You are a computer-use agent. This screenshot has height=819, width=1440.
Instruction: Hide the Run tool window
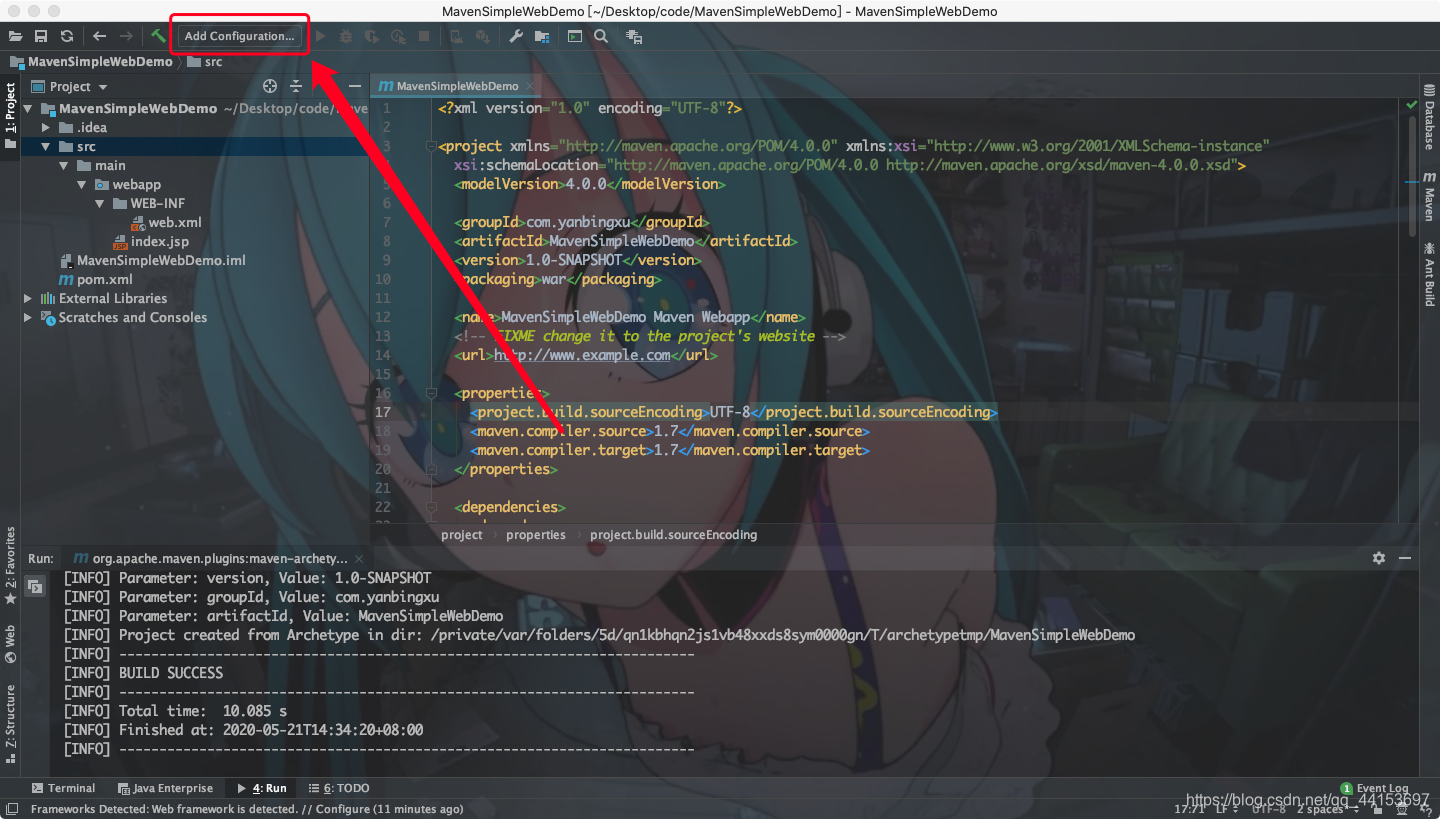tap(1405, 558)
